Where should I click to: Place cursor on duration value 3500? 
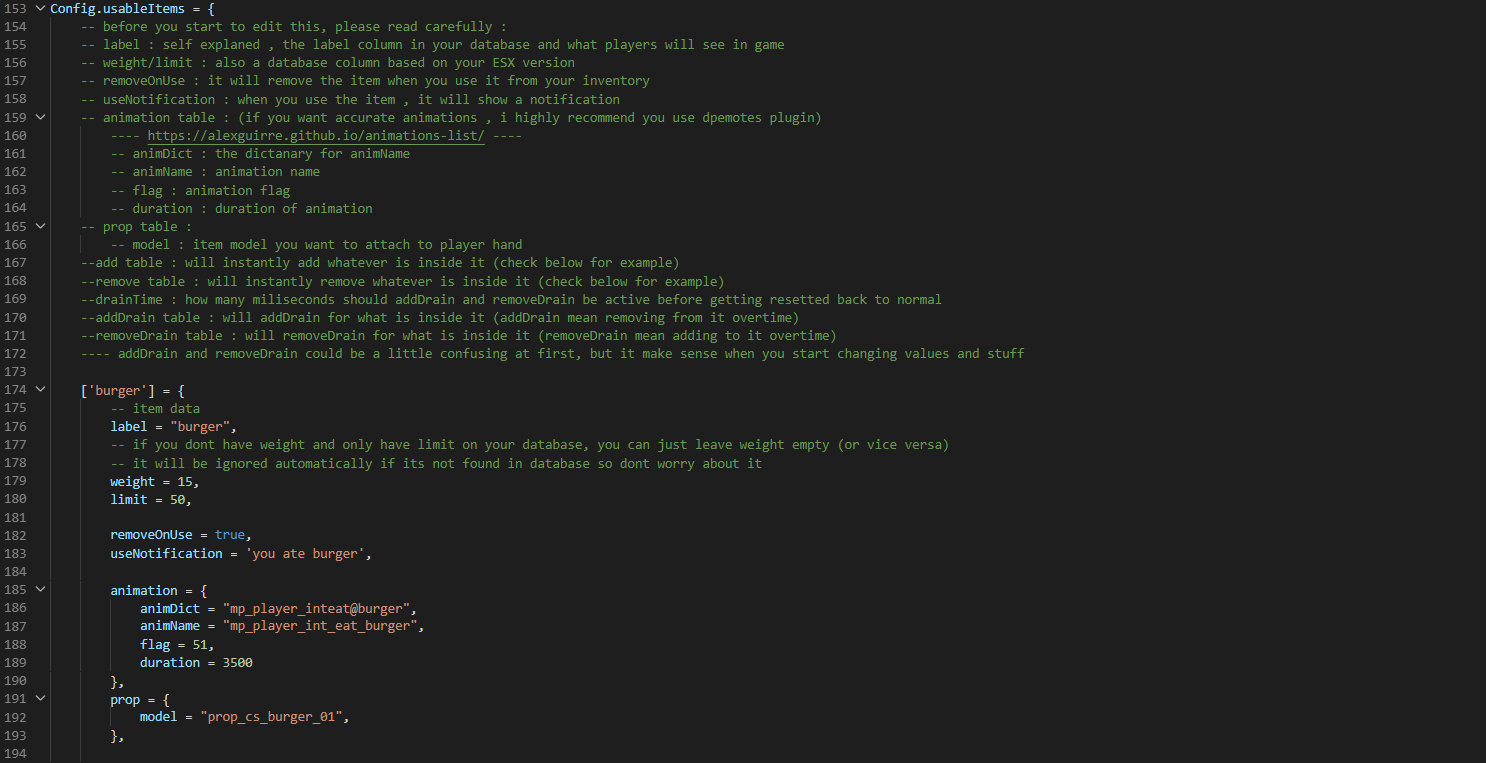(237, 662)
